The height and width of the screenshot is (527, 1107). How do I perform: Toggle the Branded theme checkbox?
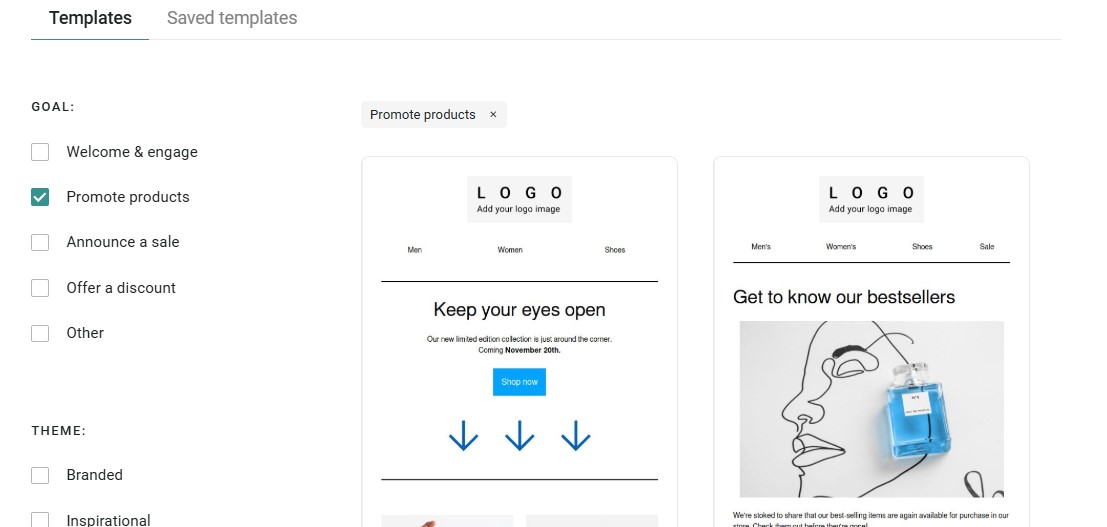click(40, 475)
